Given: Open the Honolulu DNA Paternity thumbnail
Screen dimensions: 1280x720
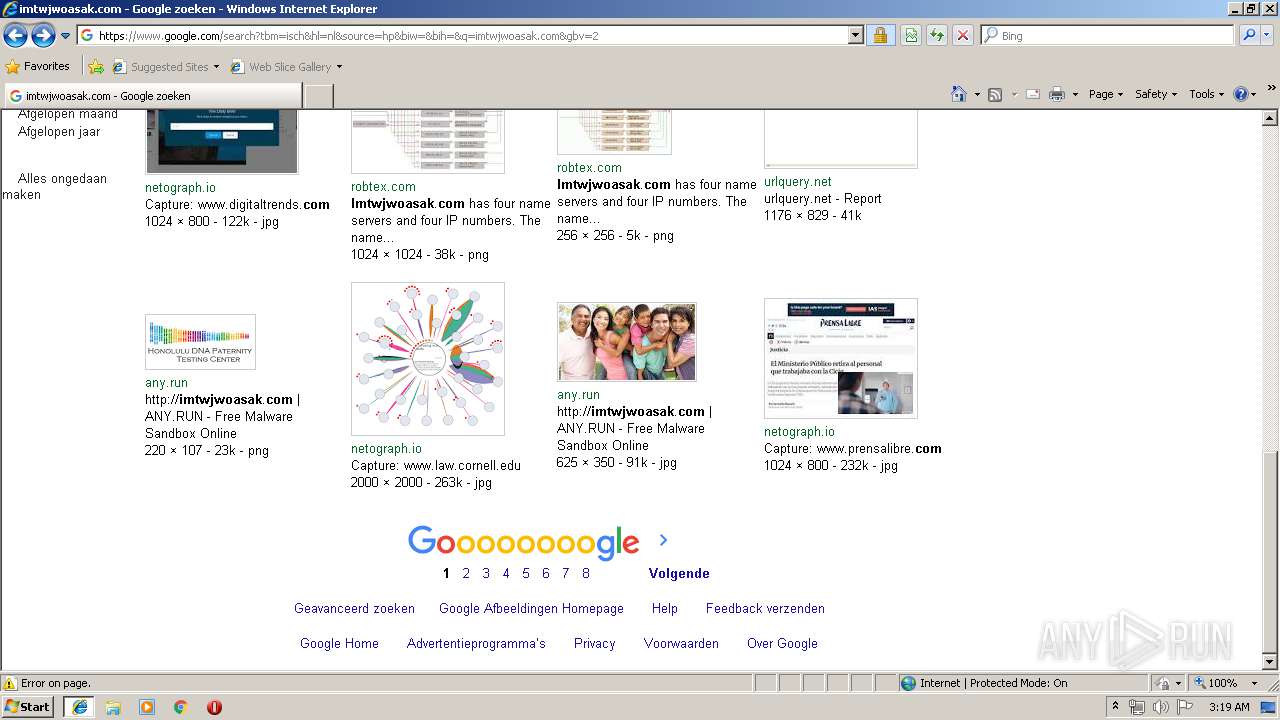Looking at the screenshot, I should (x=200, y=342).
